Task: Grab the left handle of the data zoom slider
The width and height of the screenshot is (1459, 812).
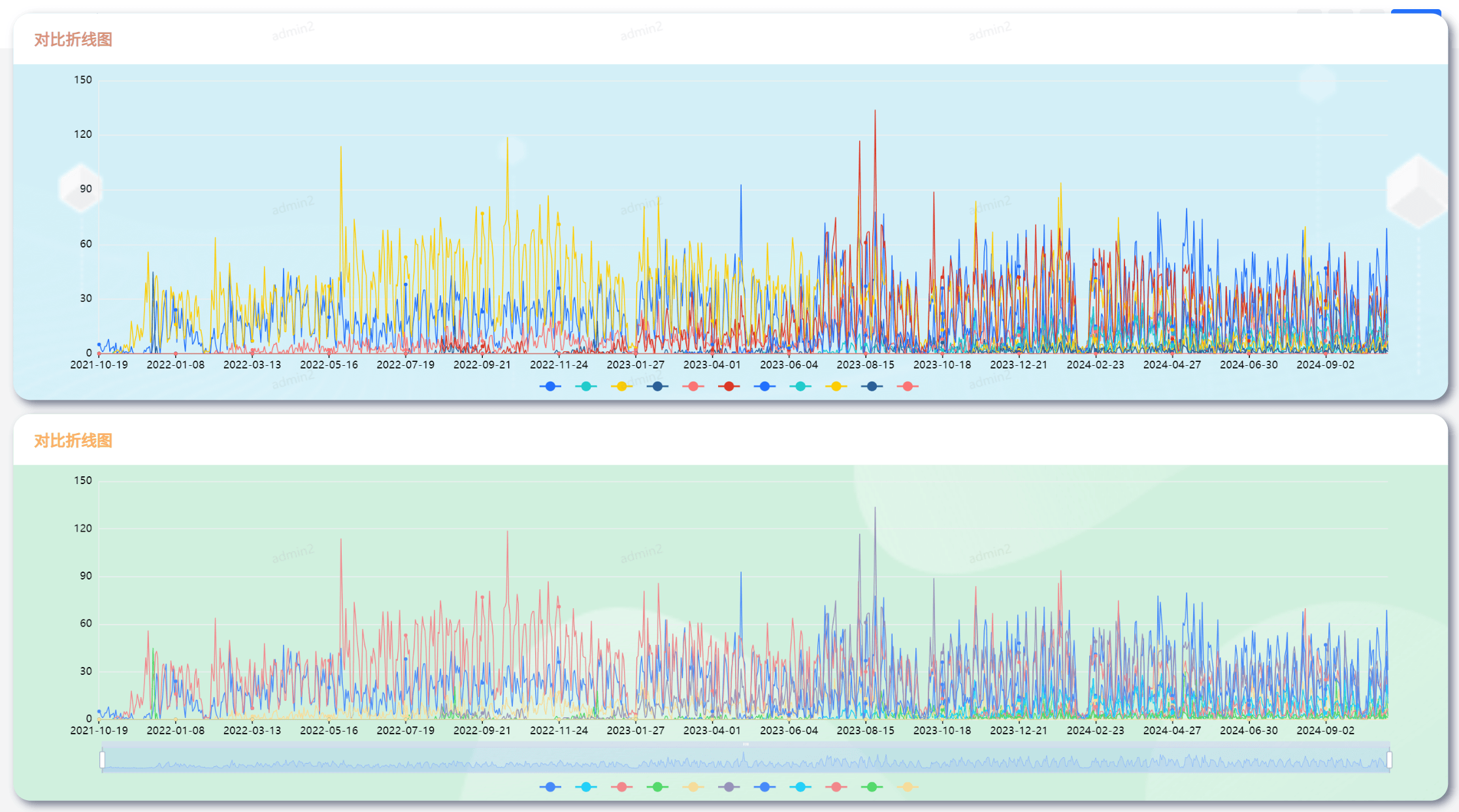Action: tap(102, 760)
